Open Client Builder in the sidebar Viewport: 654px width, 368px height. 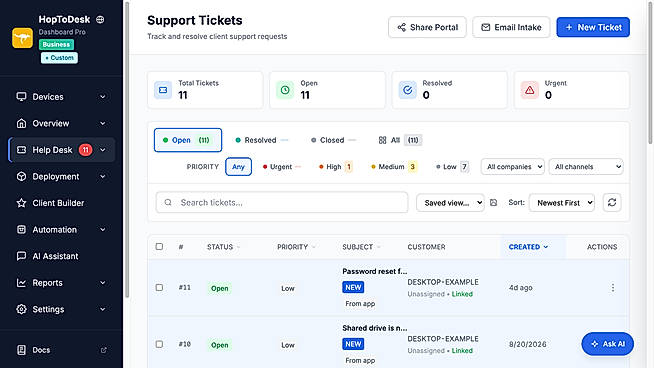coord(62,203)
